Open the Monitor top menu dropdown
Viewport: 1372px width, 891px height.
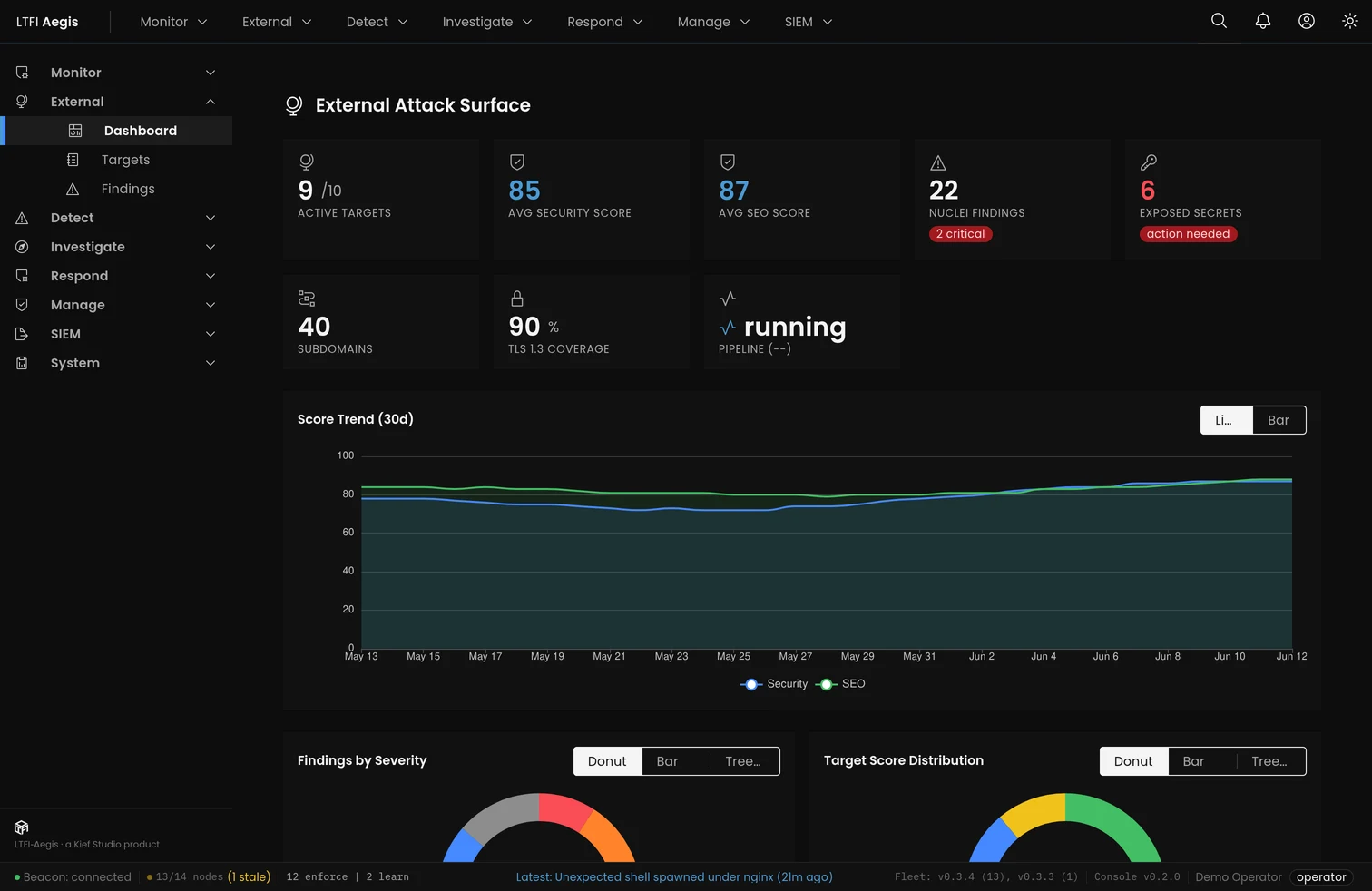173,22
